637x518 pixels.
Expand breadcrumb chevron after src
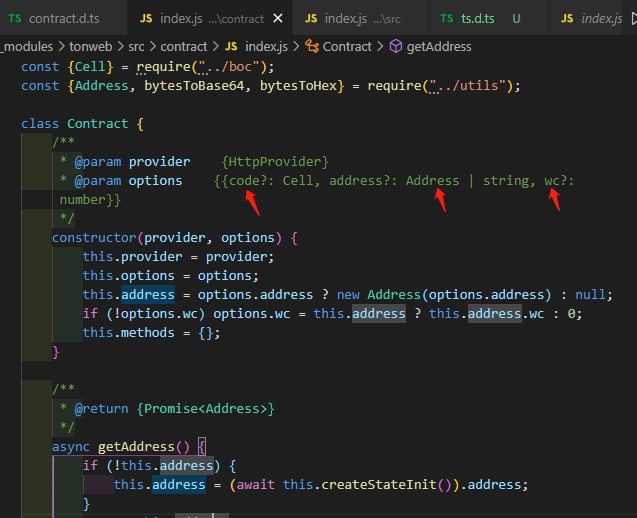152,47
